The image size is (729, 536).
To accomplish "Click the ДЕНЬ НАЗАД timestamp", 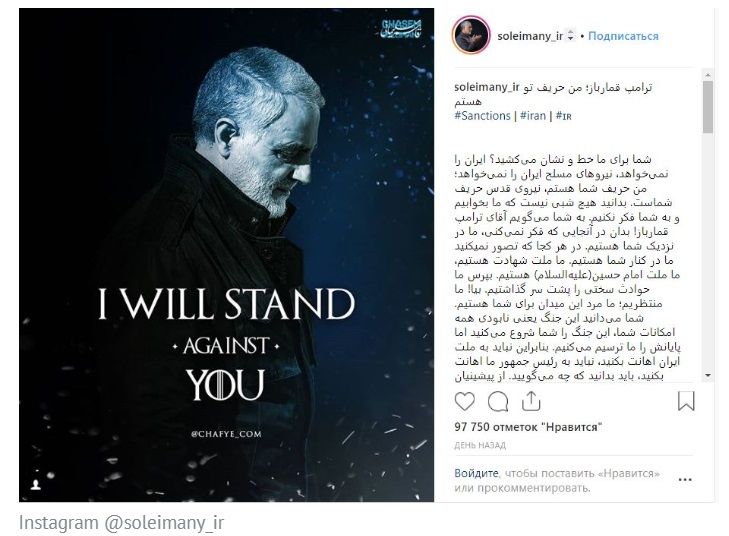I will [x=480, y=445].
